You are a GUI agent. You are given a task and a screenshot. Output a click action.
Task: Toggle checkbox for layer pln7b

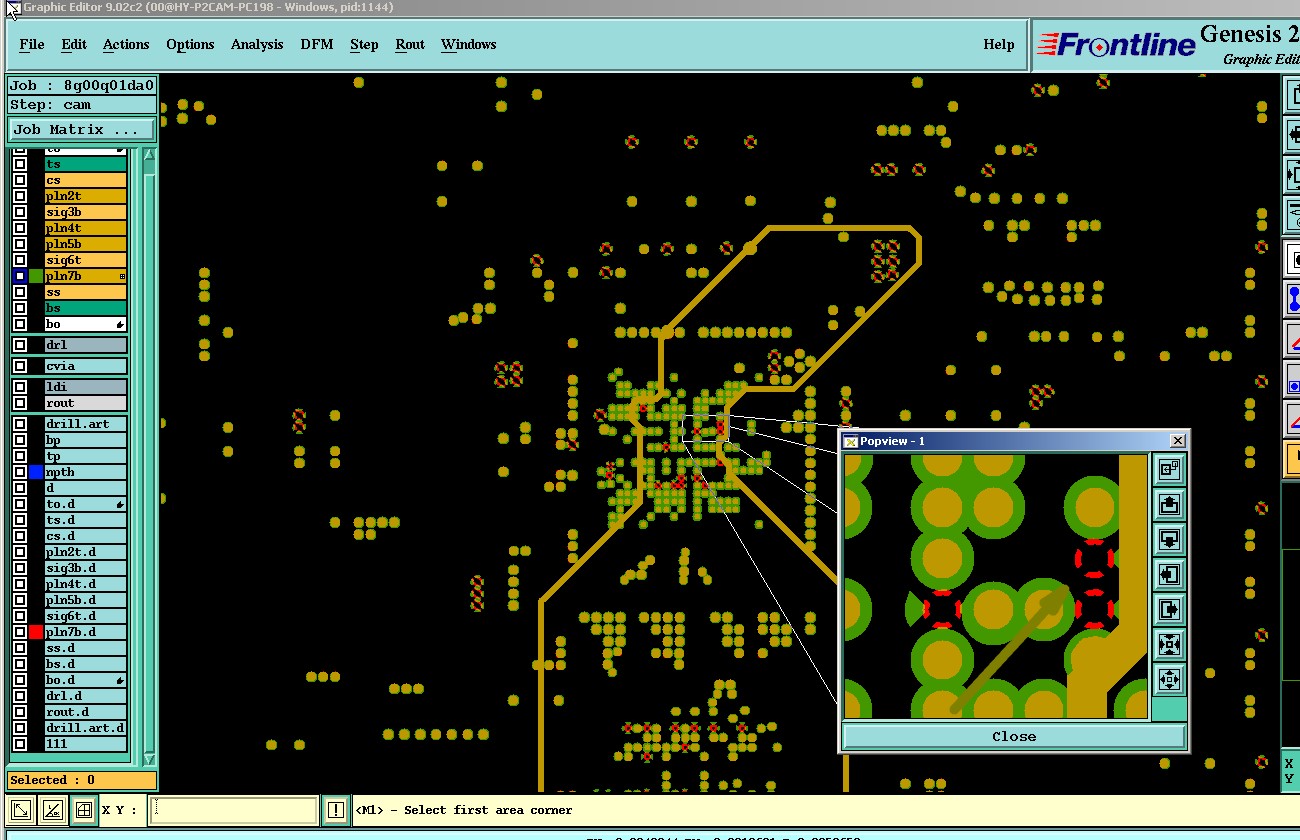[20, 276]
